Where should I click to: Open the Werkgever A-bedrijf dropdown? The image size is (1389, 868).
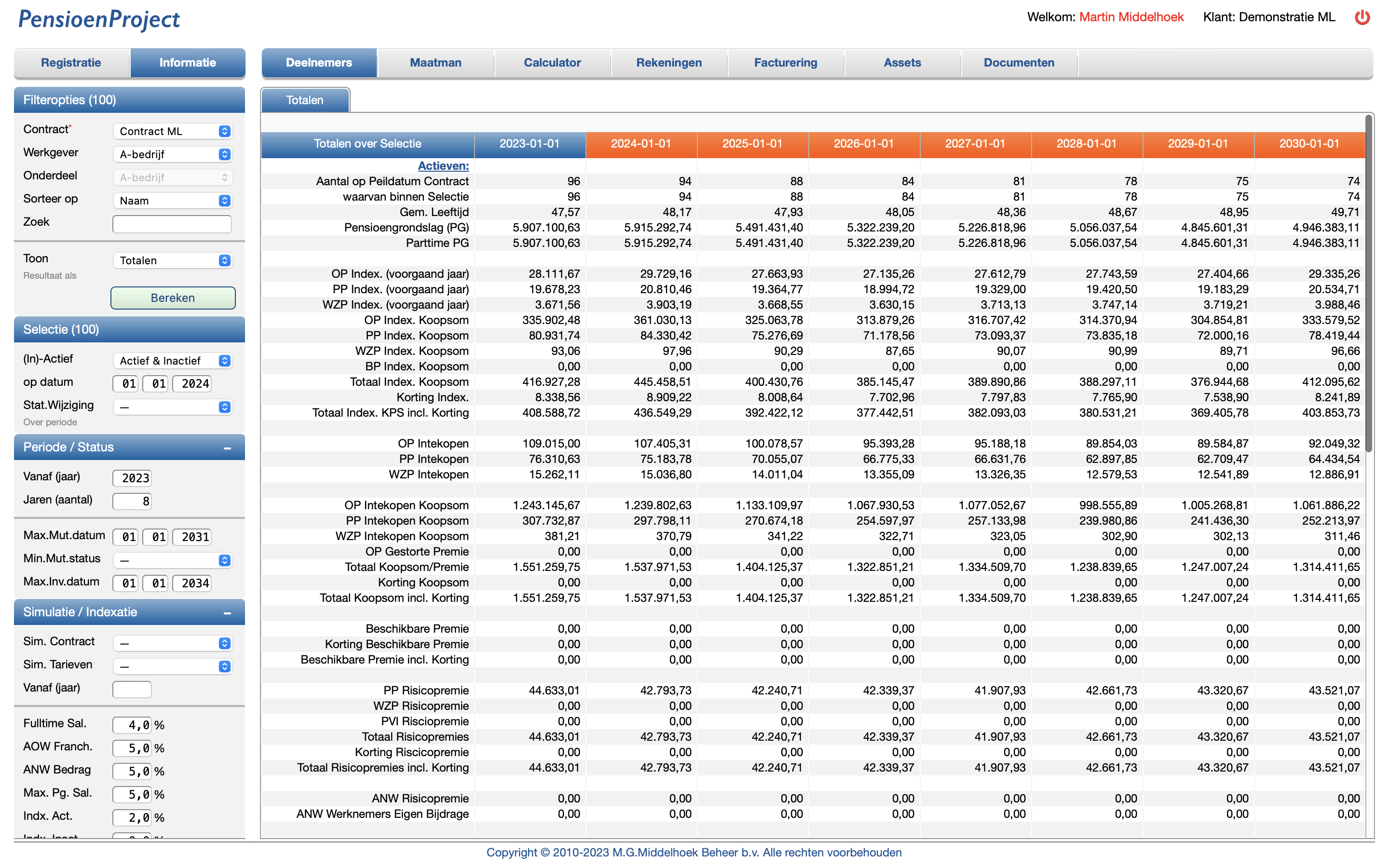(173, 154)
